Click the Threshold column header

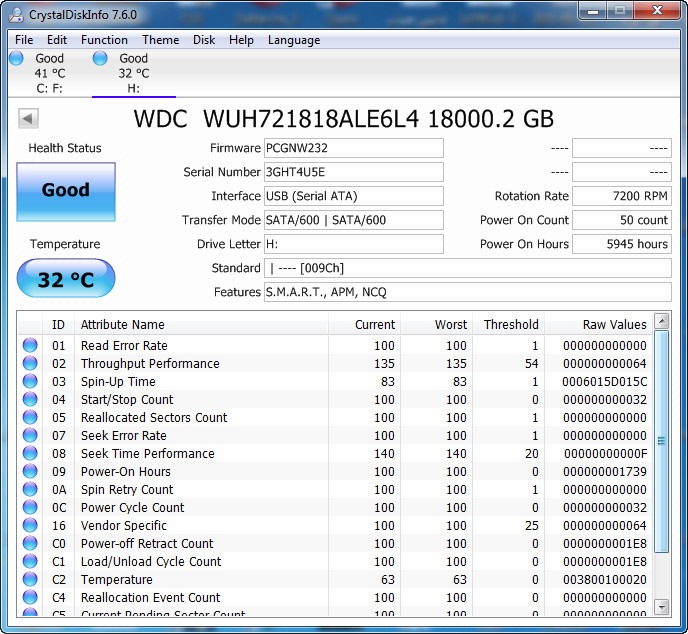(509, 324)
